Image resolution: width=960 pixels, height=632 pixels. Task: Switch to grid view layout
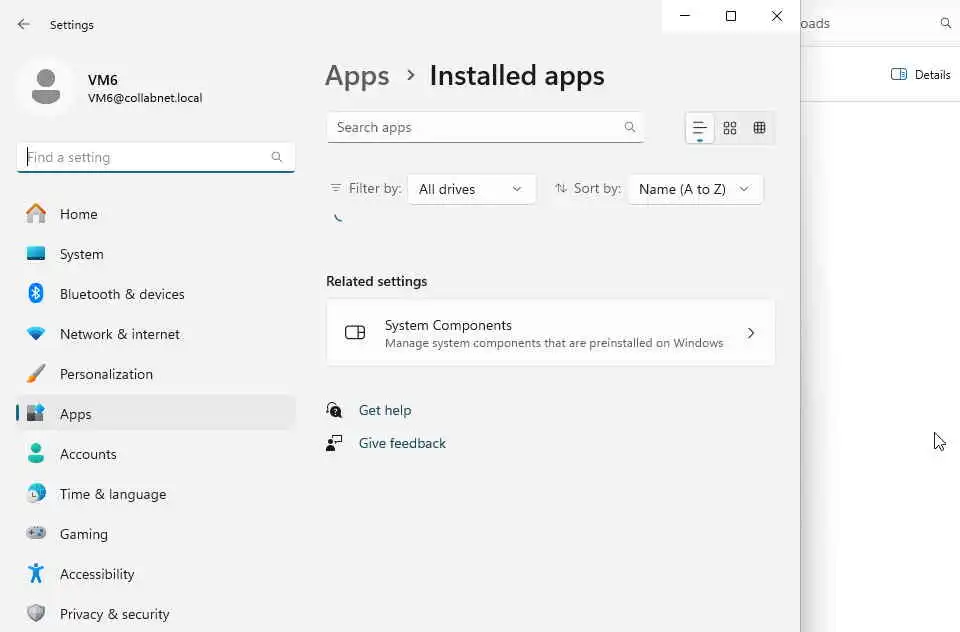click(730, 128)
